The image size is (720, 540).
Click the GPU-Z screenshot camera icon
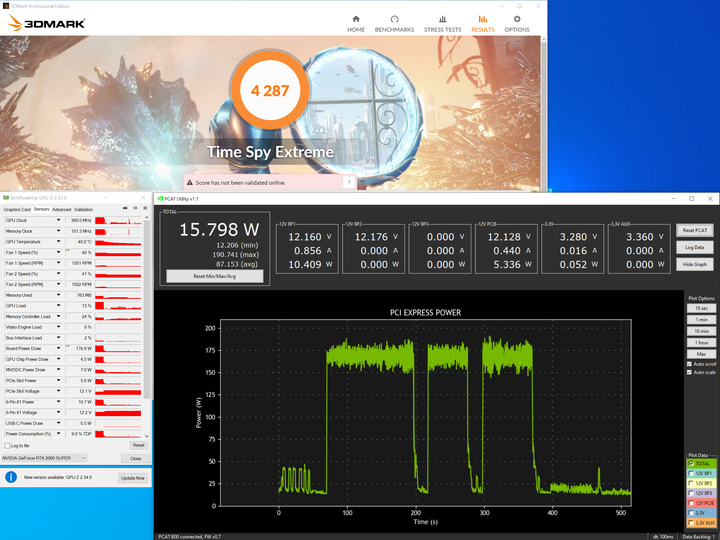click(125, 208)
